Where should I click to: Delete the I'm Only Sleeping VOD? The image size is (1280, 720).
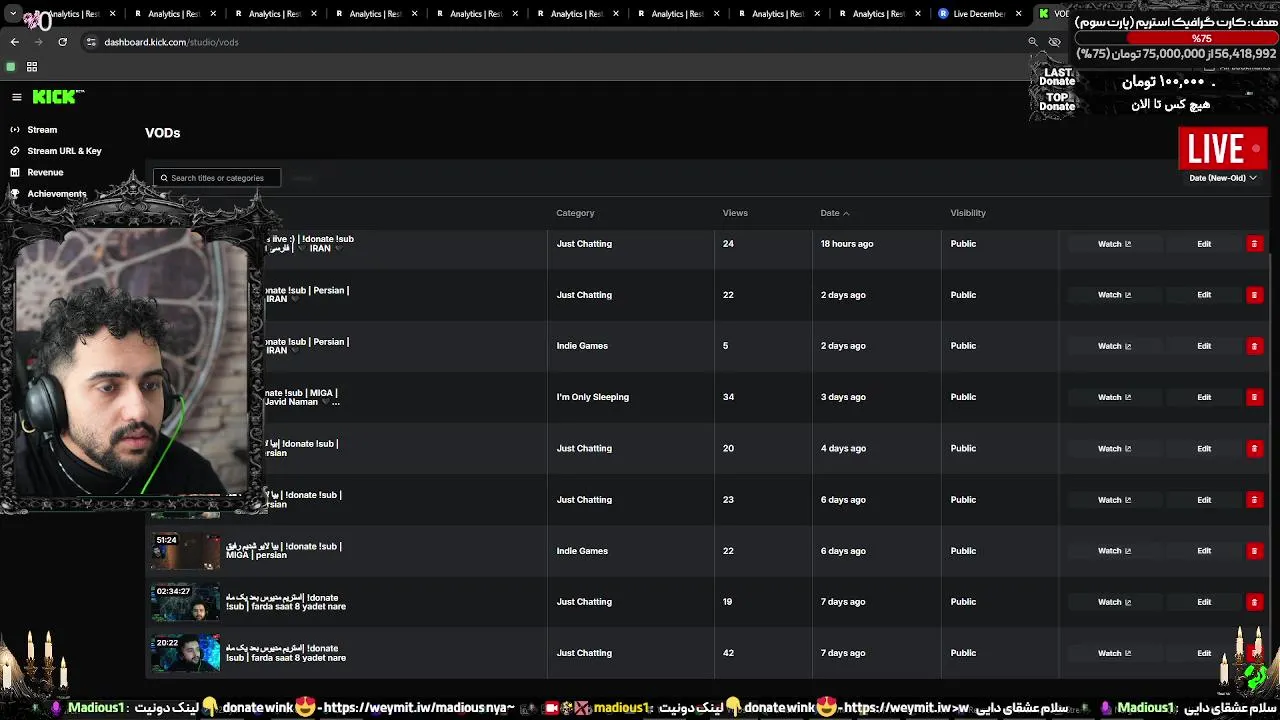tap(1254, 397)
